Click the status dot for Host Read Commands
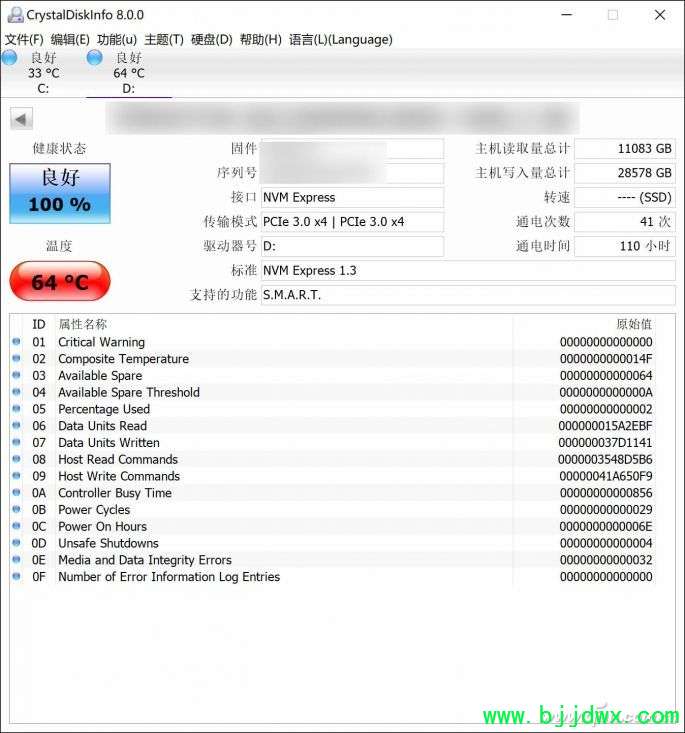Screen dimensions: 685x733 coord(16,459)
